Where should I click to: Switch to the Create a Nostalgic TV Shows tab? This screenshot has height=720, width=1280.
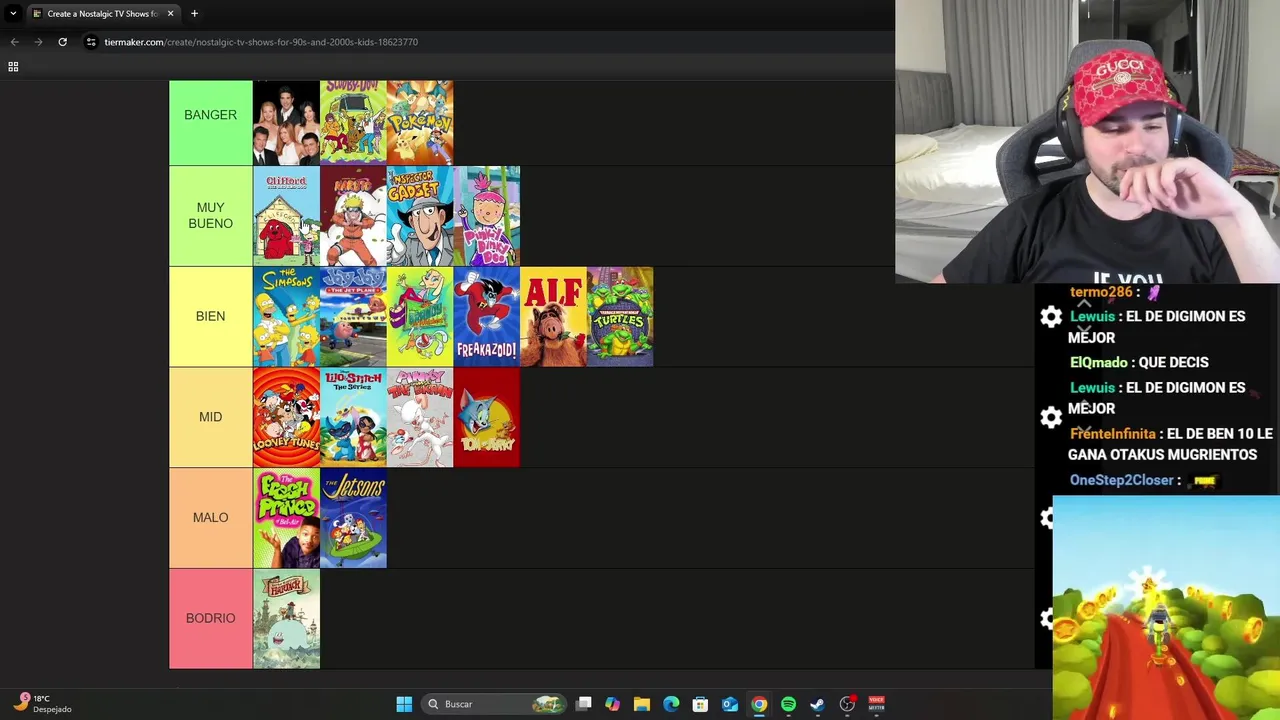tap(103, 14)
